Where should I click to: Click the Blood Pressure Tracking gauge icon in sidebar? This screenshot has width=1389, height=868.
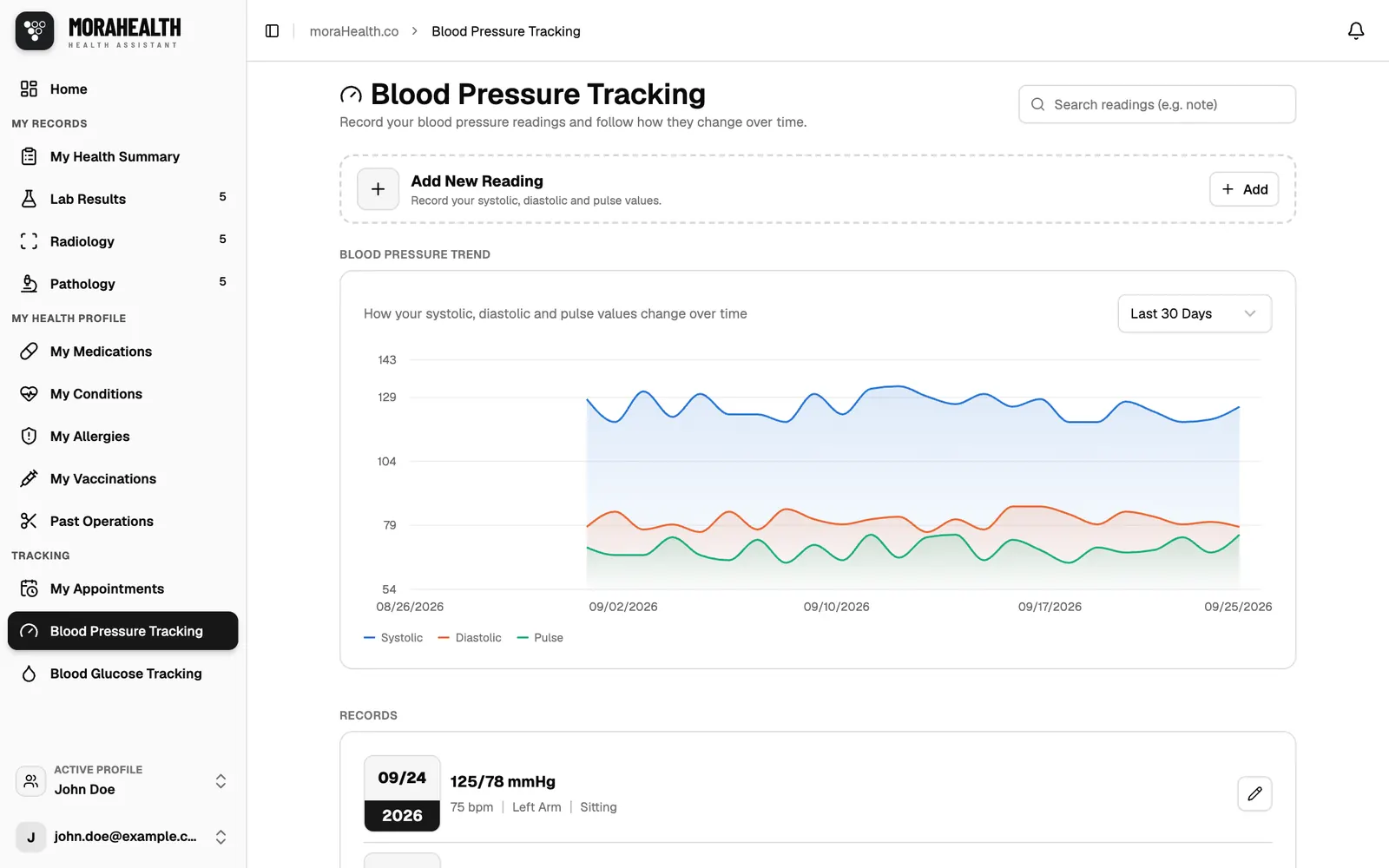click(29, 631)
